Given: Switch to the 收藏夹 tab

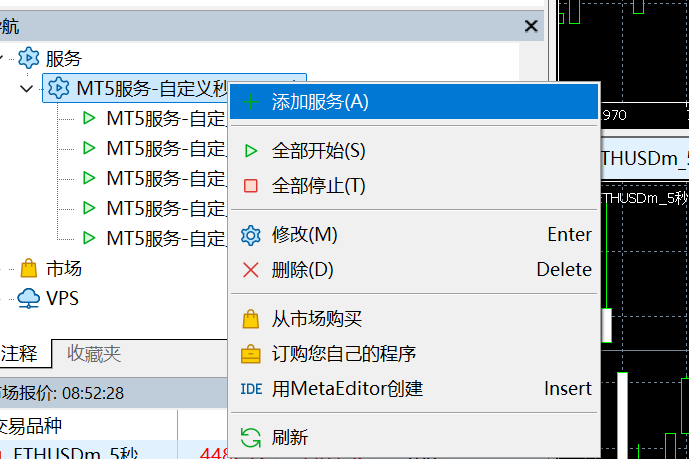Looking at the screenshot, I should 94,353.
